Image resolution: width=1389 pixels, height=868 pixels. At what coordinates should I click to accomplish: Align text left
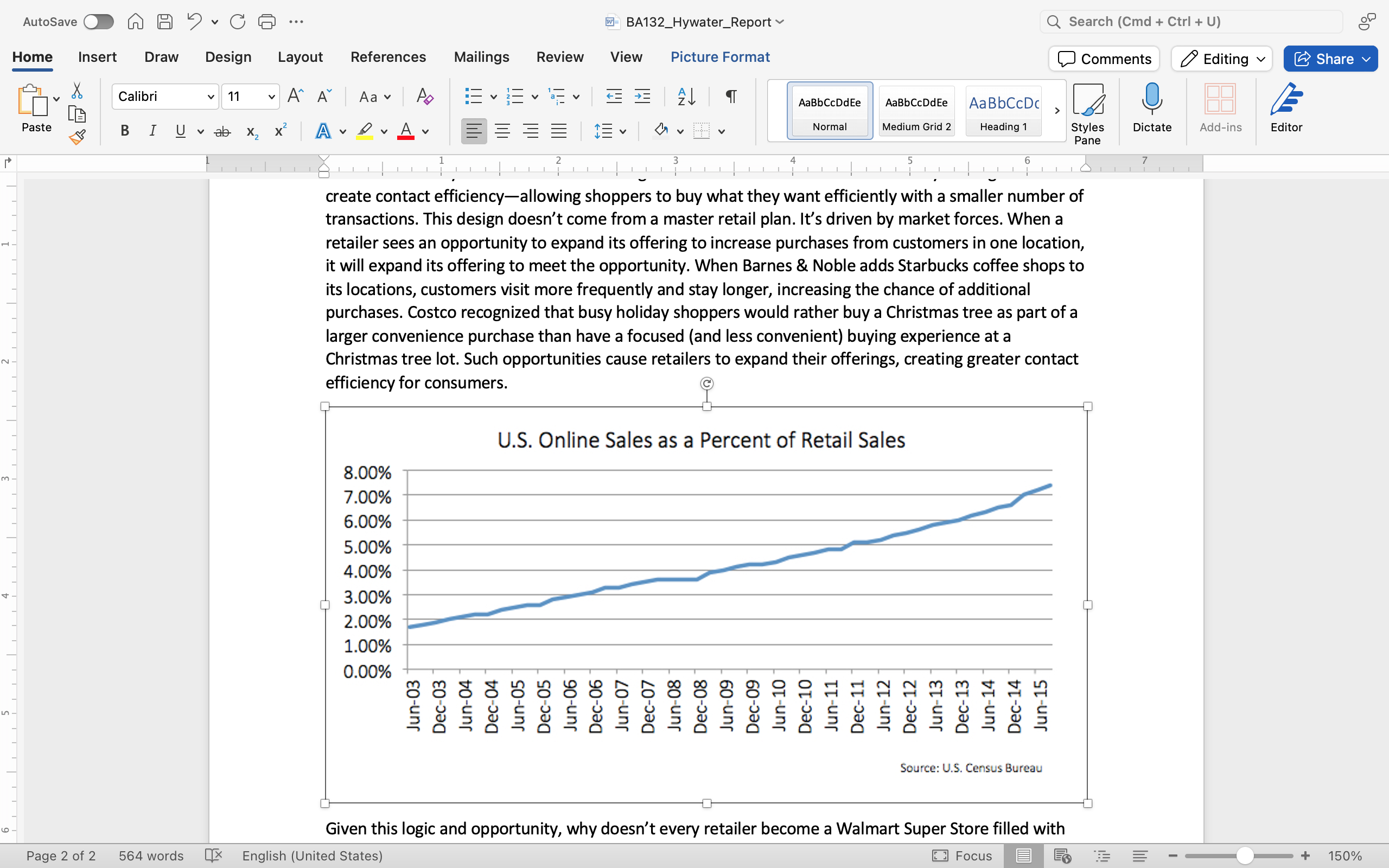[x=474, y=131]
